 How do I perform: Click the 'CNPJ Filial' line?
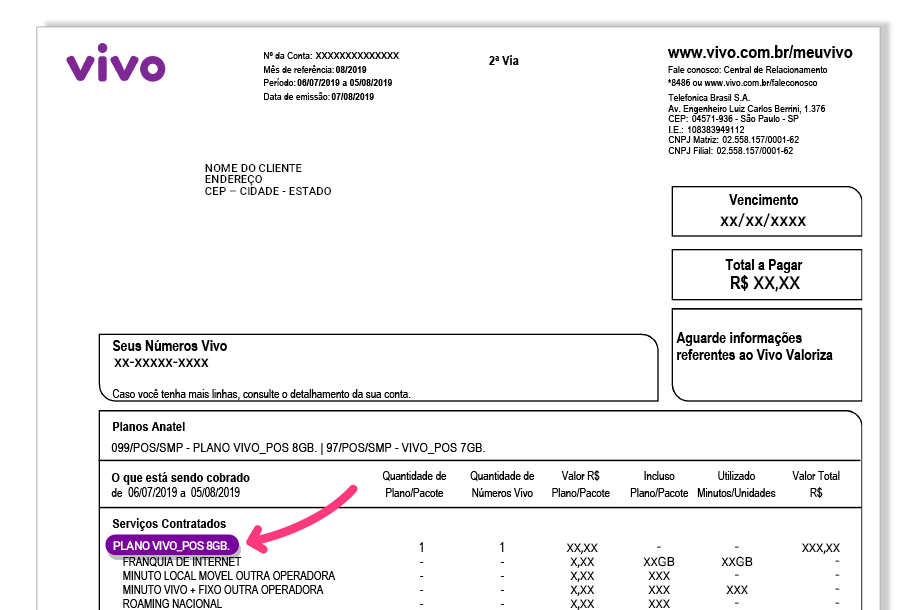pos(730,151)
